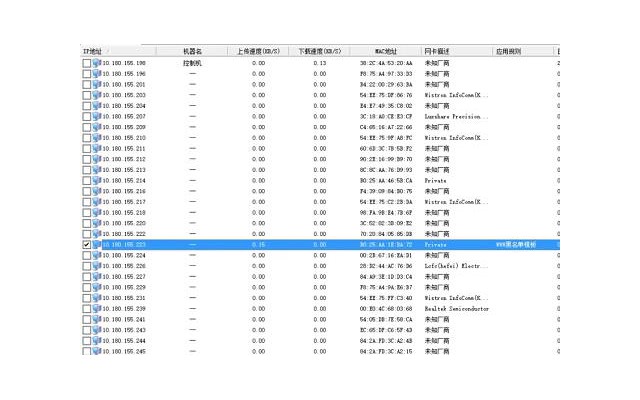Select the 未知厂商 cell in the .196 row
Image resolution: width=640 pixels, height=400 pixels.
click(437, 73)
